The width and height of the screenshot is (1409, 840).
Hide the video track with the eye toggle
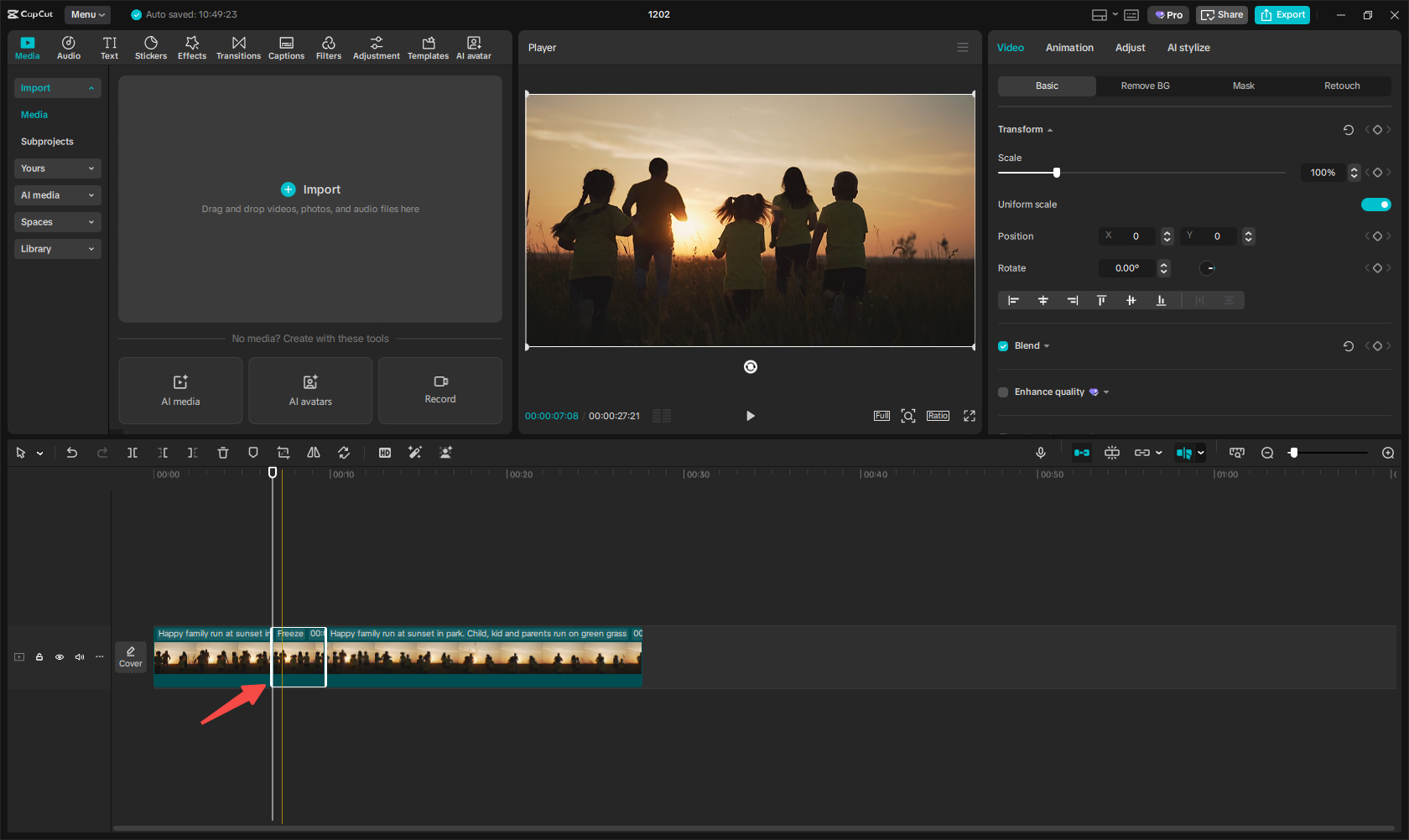pyautogui.click(x=59, y=657)
